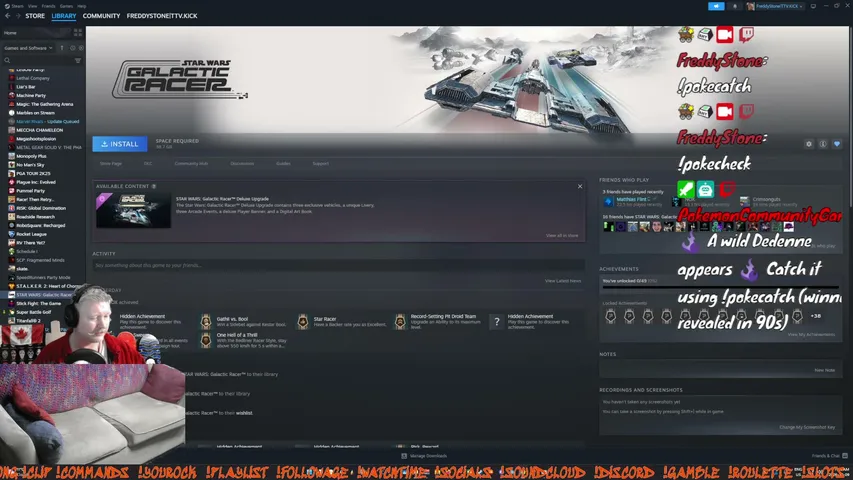Click View Latest News link
Image resolution: width=853 pixels, height=480 pixels.
pyautogui.click(x=563, y=281)
